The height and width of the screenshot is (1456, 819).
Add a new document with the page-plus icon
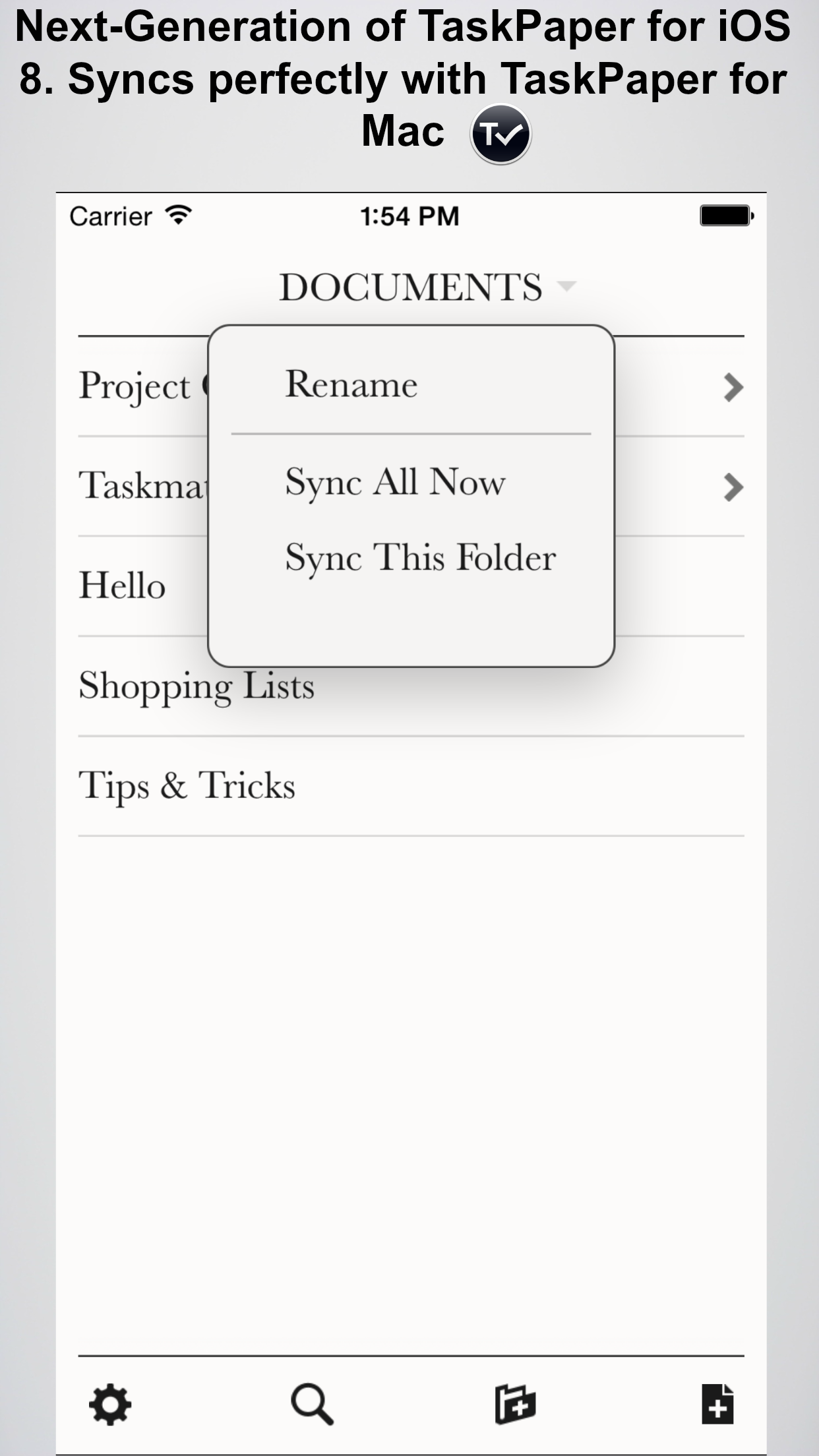click(717, 1405)
